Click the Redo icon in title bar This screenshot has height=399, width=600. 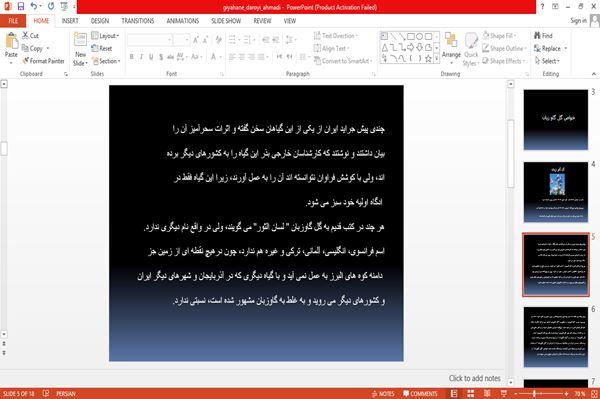(51, 7)
